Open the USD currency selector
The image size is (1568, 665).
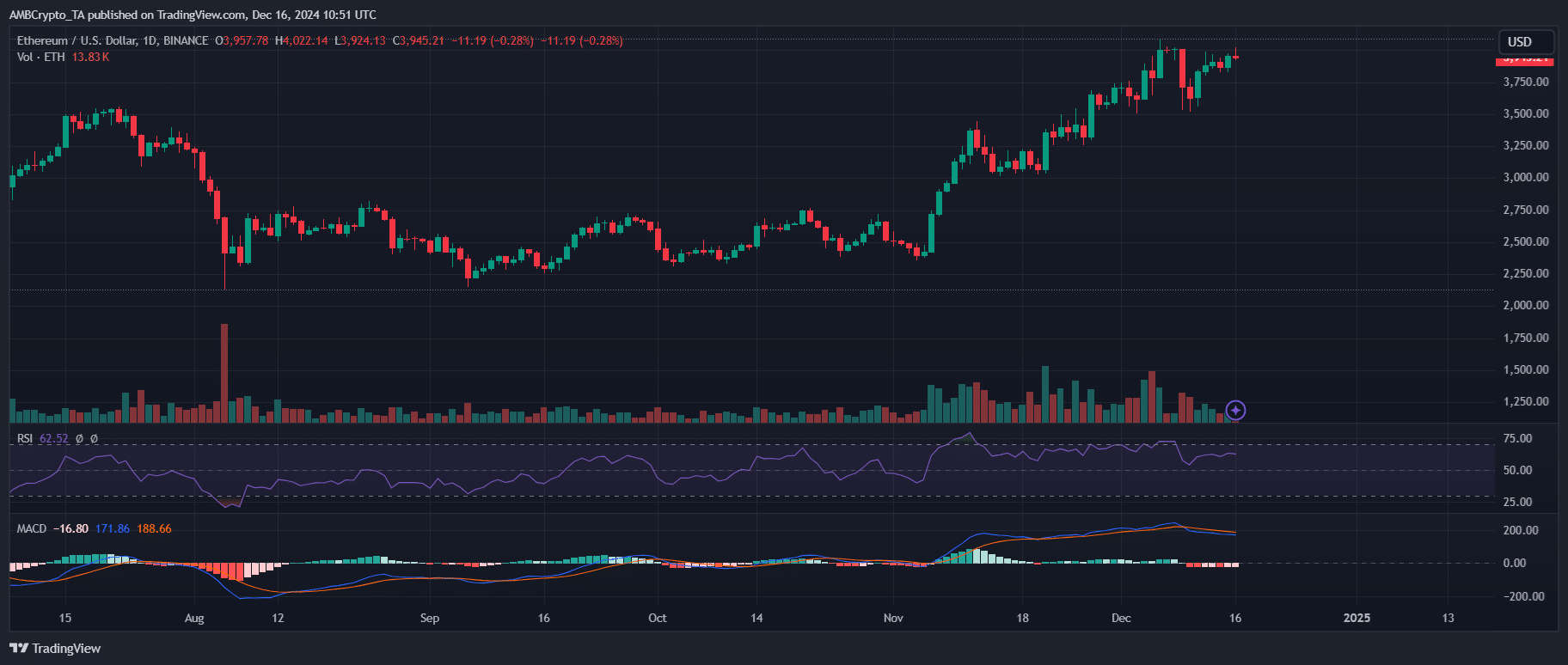tap(1524, 41)
